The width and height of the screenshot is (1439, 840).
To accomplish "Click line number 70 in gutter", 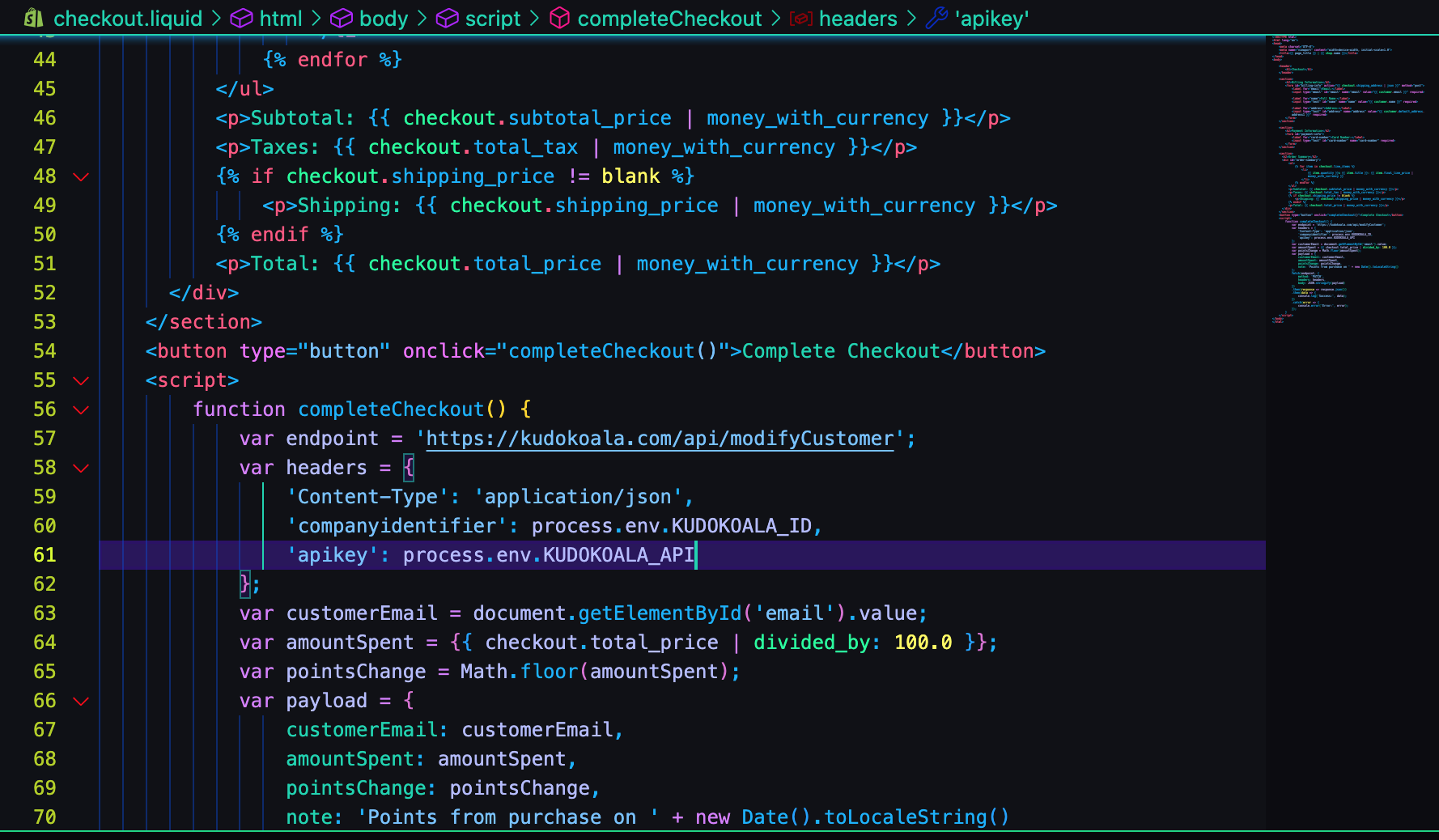I will pyautogui.click(x=45, y=817).
